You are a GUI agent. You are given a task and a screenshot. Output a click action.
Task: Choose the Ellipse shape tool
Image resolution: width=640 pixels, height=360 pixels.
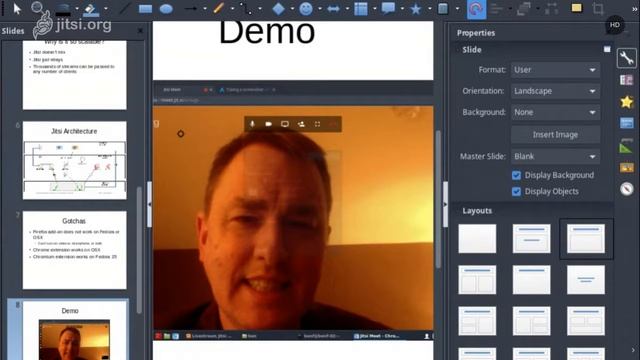click(166, 9)
